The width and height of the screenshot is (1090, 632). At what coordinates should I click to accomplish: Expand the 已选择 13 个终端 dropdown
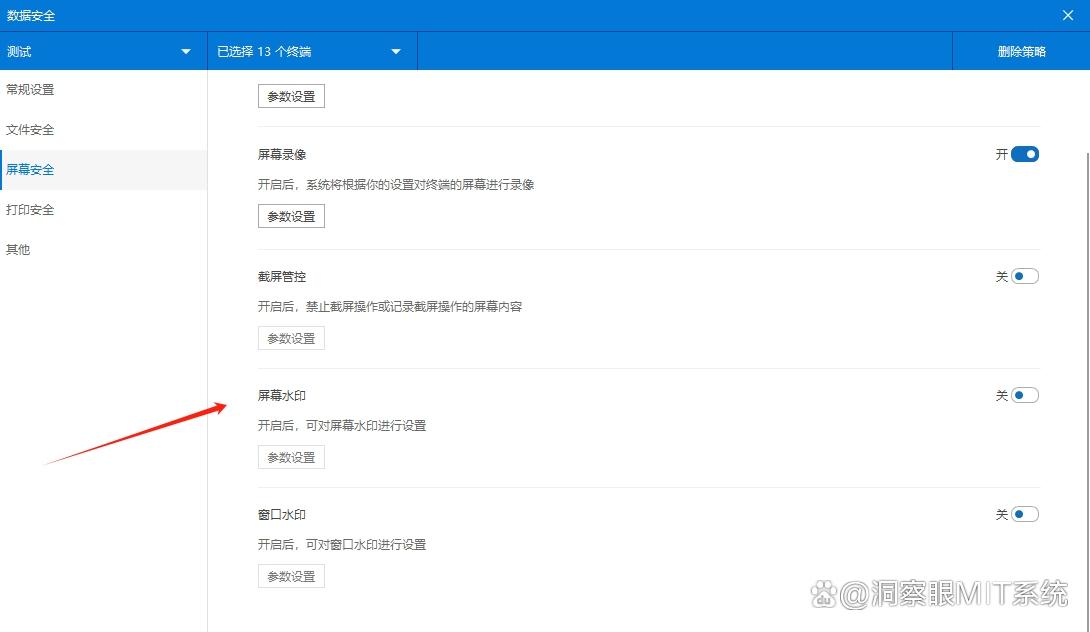tap(396, 52)
